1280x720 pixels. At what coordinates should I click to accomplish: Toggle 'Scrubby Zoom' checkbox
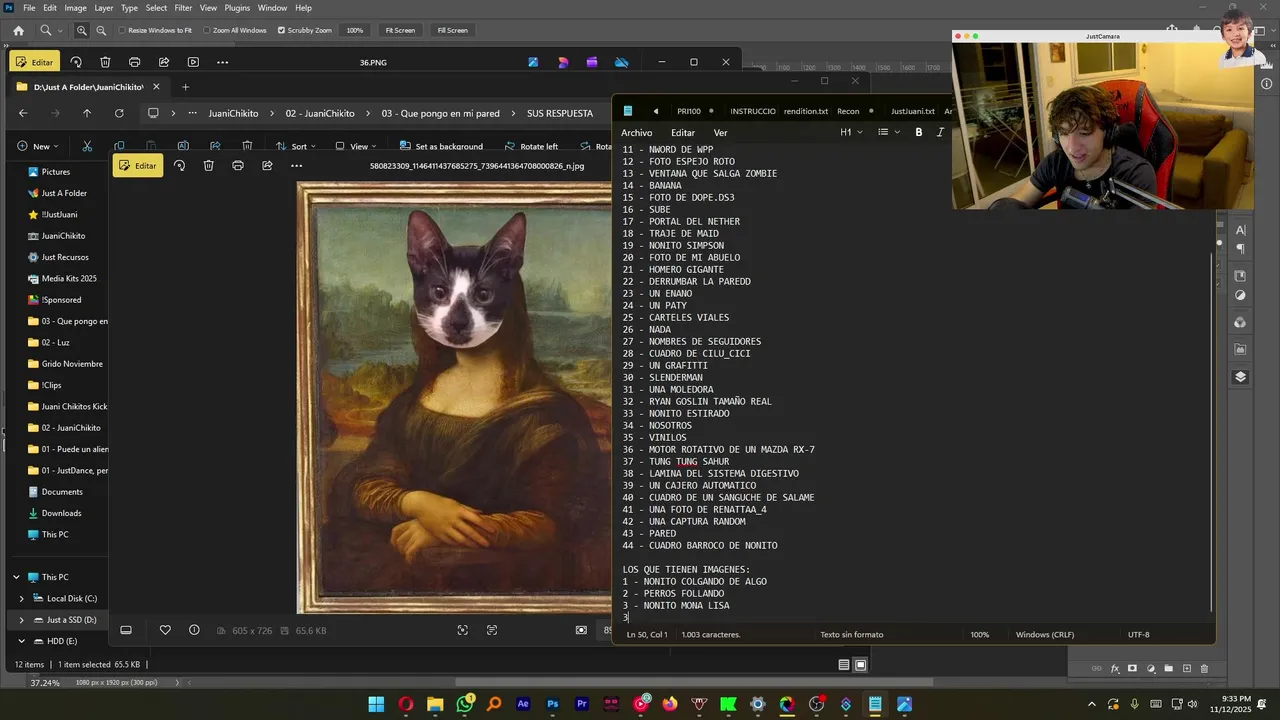281,31
